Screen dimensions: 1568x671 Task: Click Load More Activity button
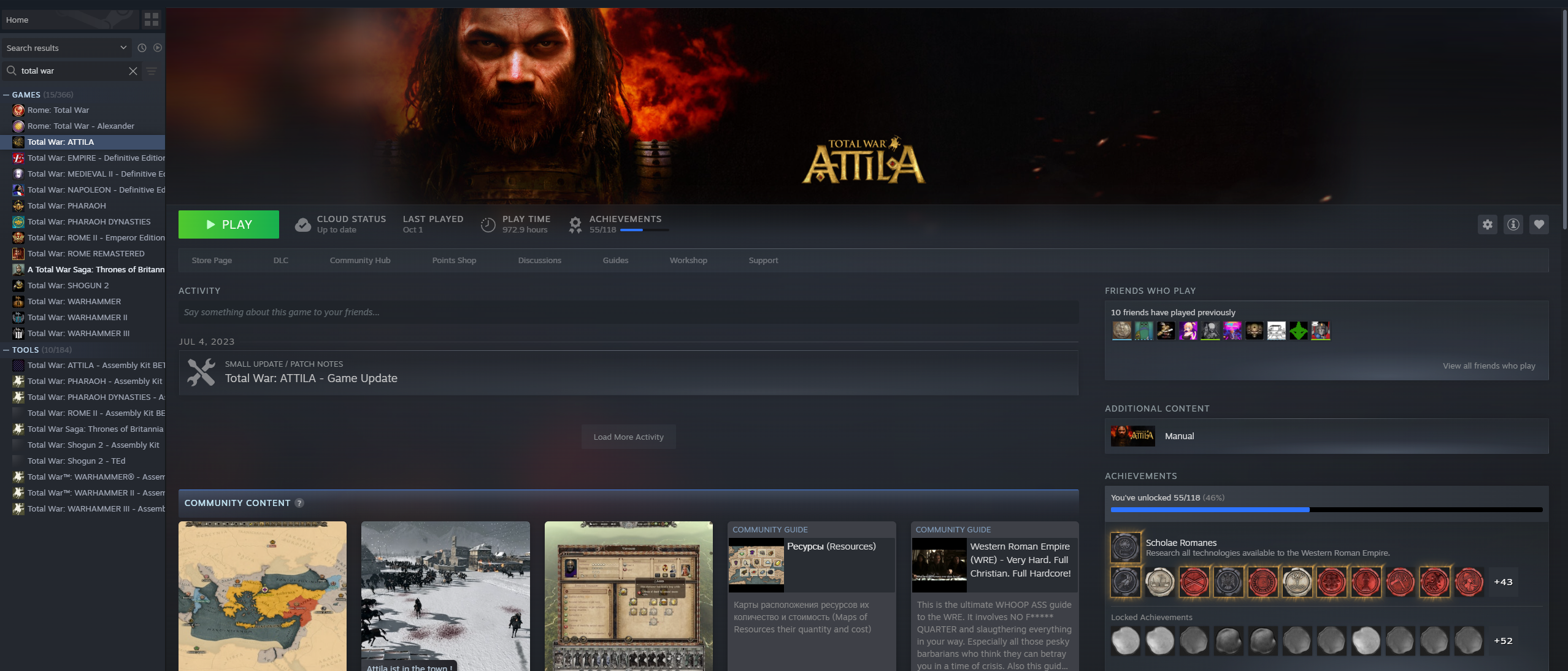[x=628, y=437]
